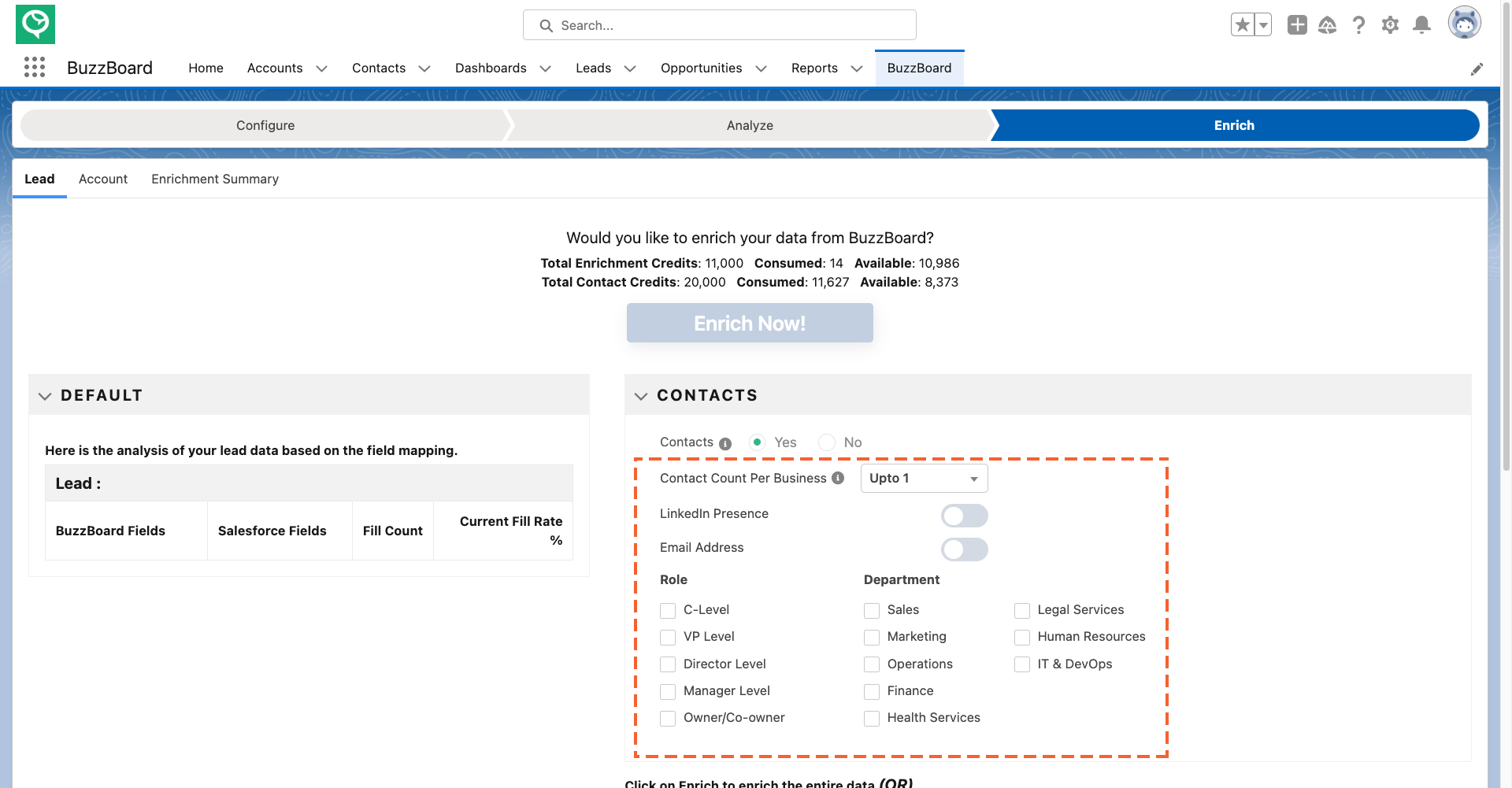Check the IT & DevOps department box

pyautogui.click(x=1022, y=664)
